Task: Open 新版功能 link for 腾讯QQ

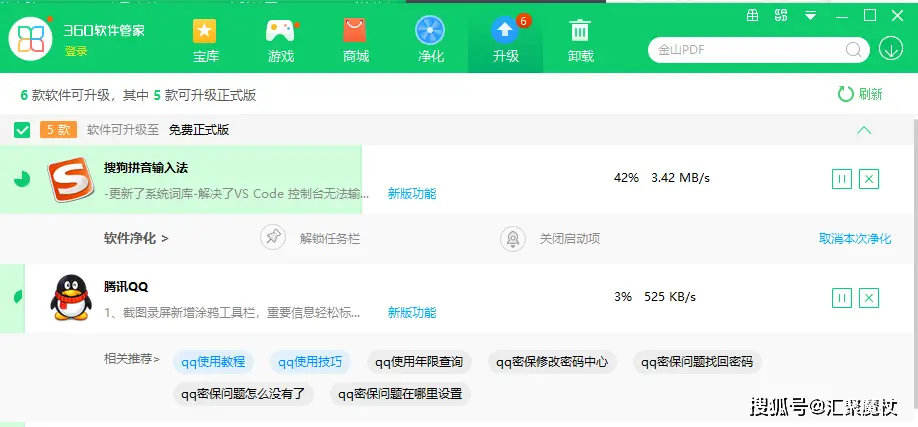Action: point(412,312)
